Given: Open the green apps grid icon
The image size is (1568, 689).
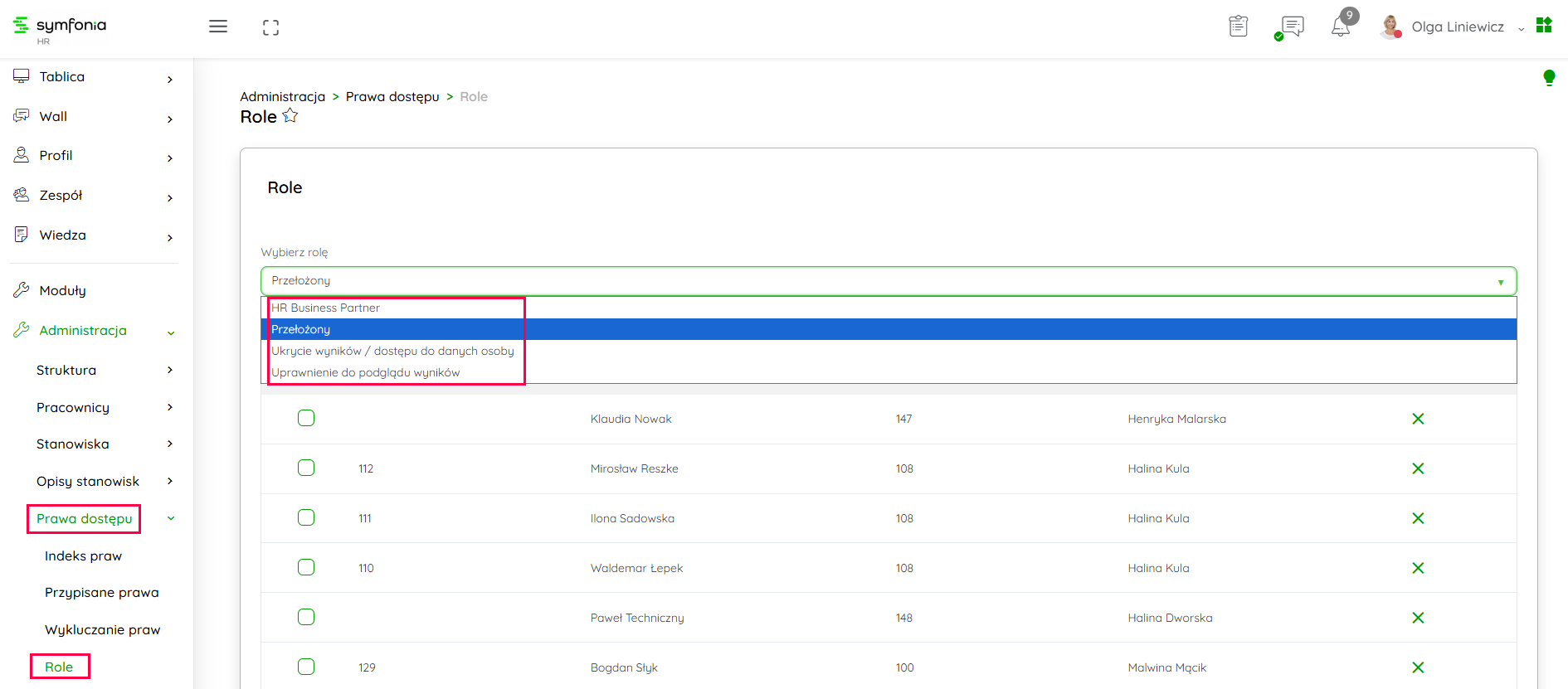Looking at the screenshot, I should pos(1544,26).
